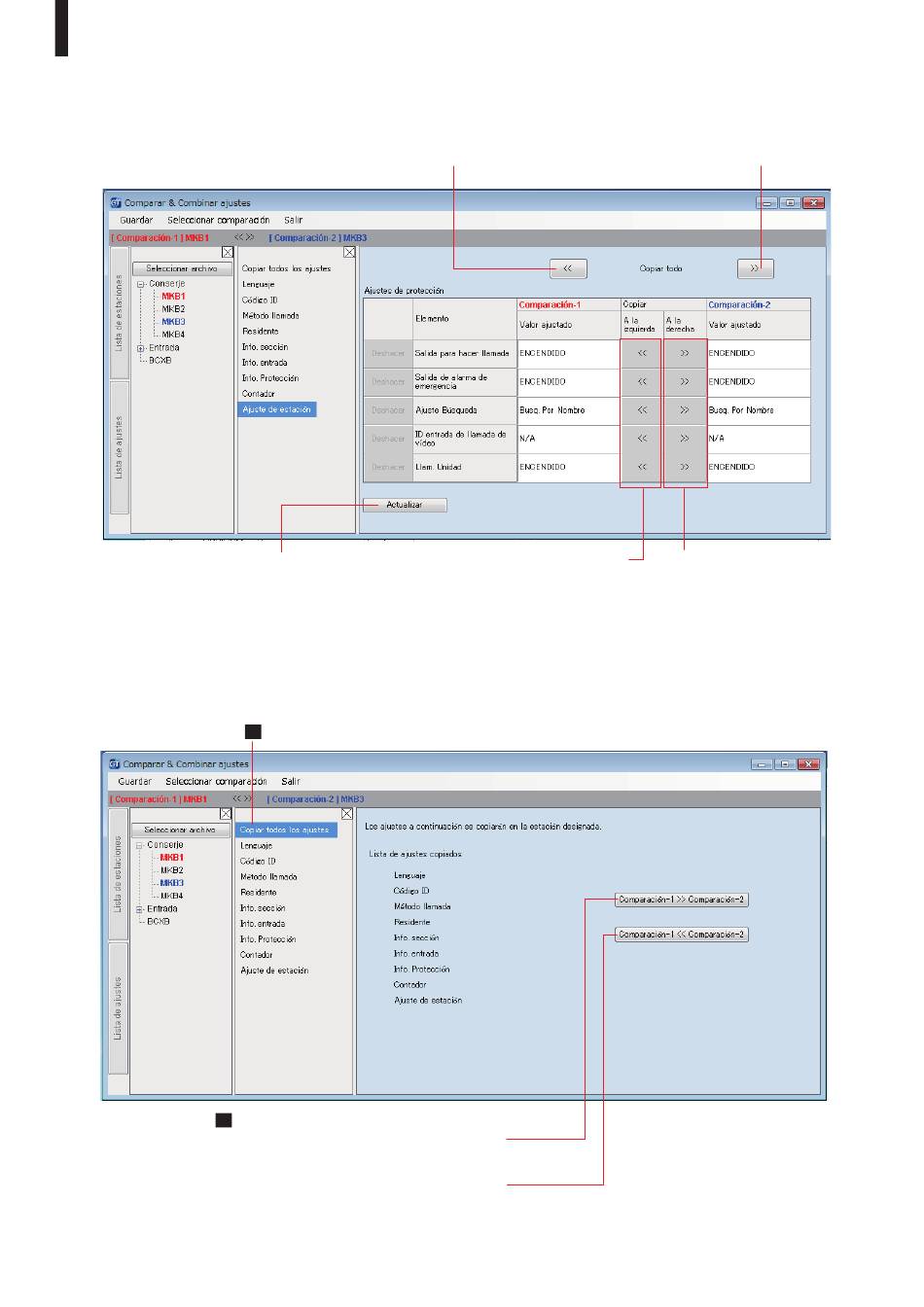Select BCXB item in lower window tree
The height and width of the screenshot is (1307, 924).
click(x=159, y=922)
